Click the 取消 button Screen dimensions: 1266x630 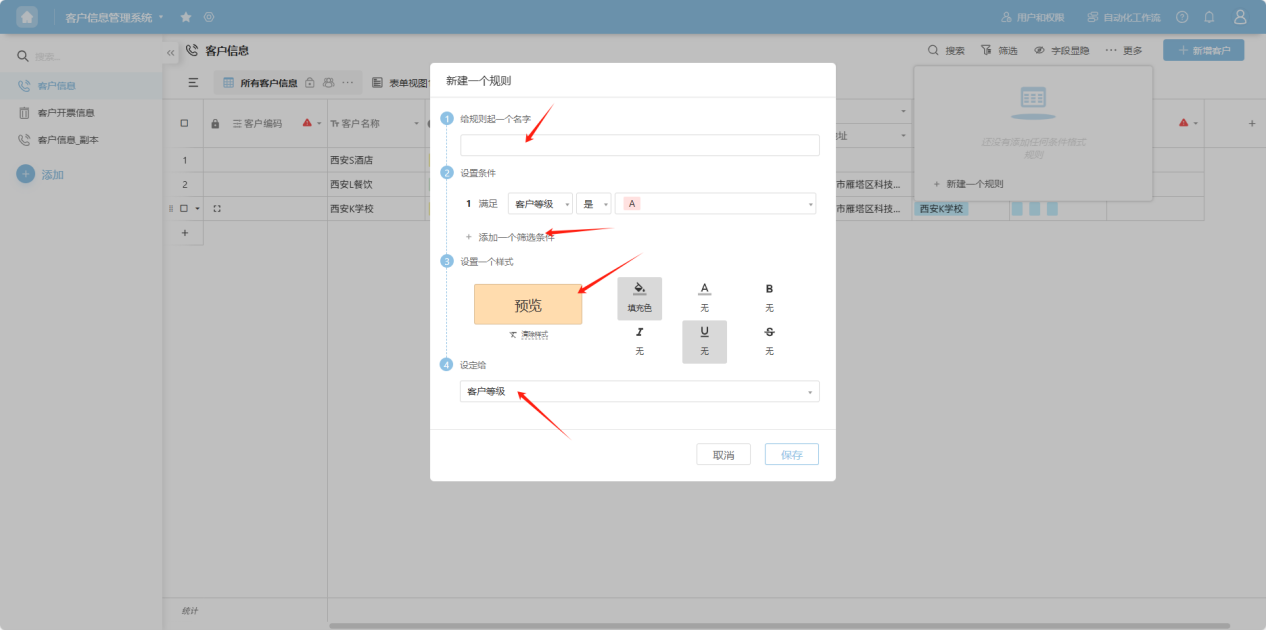click(x=723, y=455)
